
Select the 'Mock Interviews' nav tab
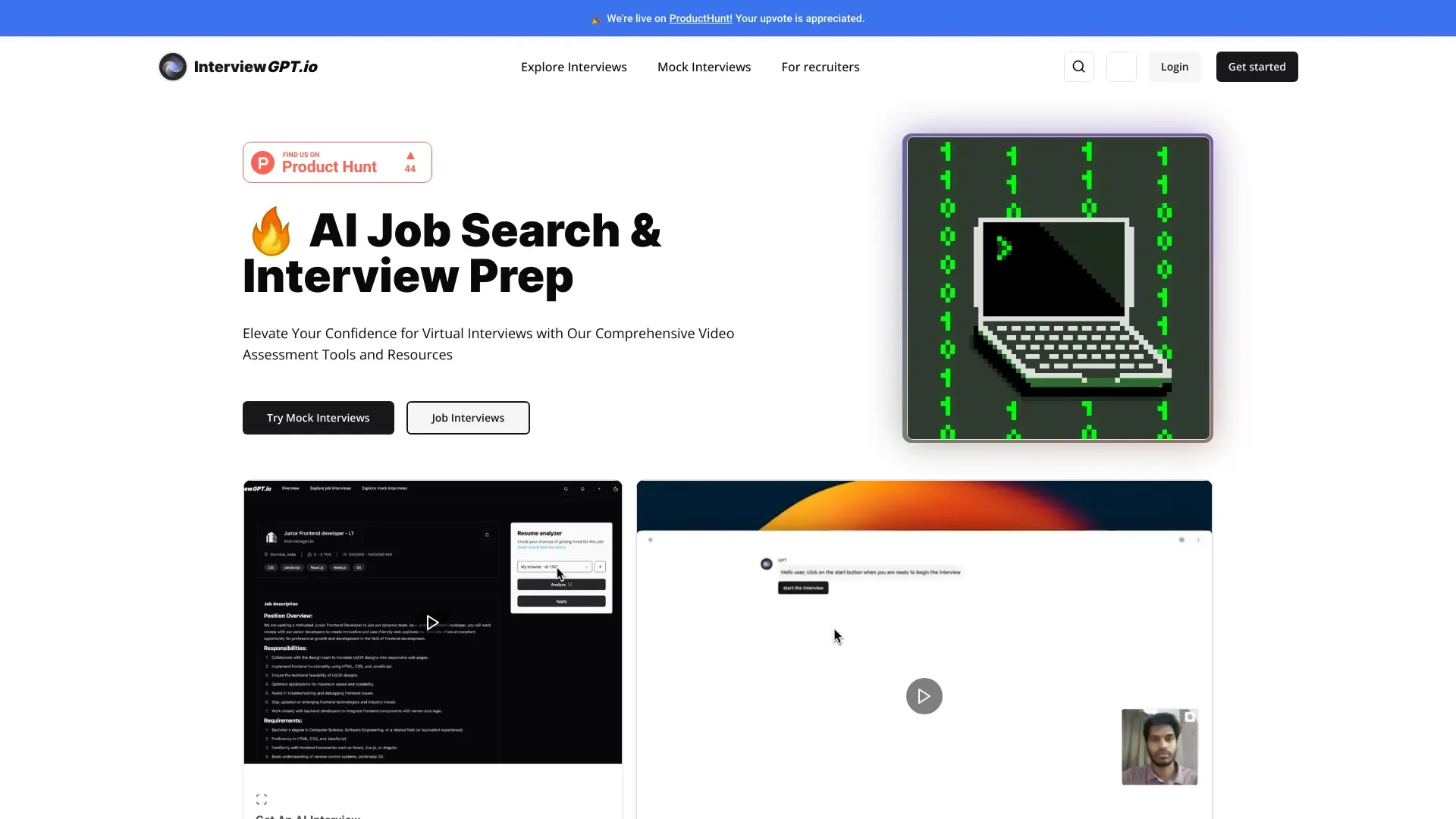704,66
